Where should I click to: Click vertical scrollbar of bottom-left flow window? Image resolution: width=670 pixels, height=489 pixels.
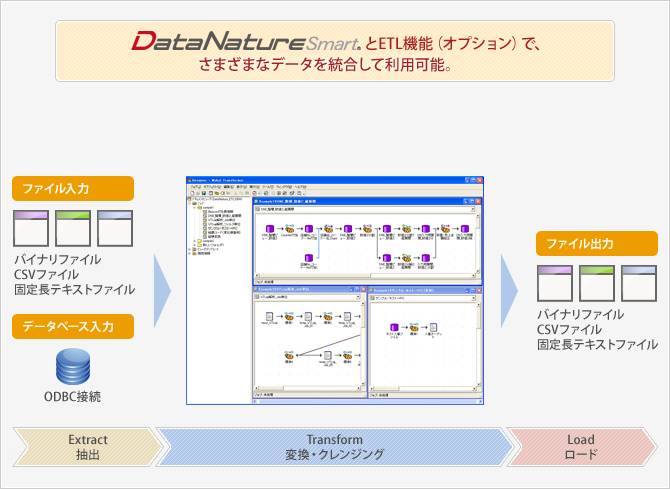[x=363, y=344]
